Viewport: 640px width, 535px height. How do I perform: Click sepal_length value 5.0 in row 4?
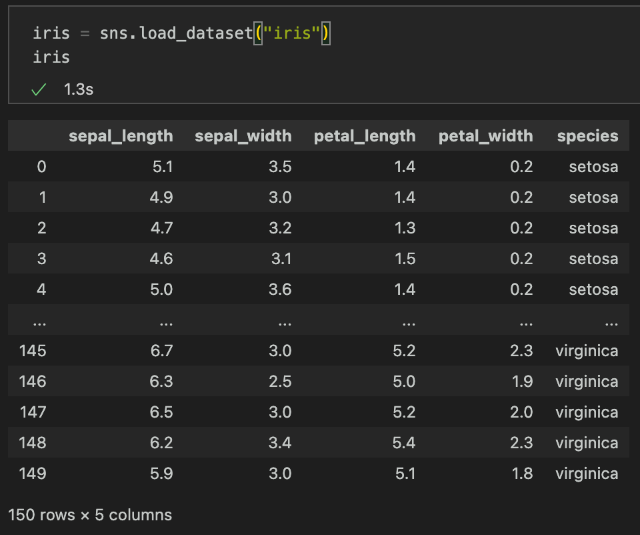click(161, 289)
